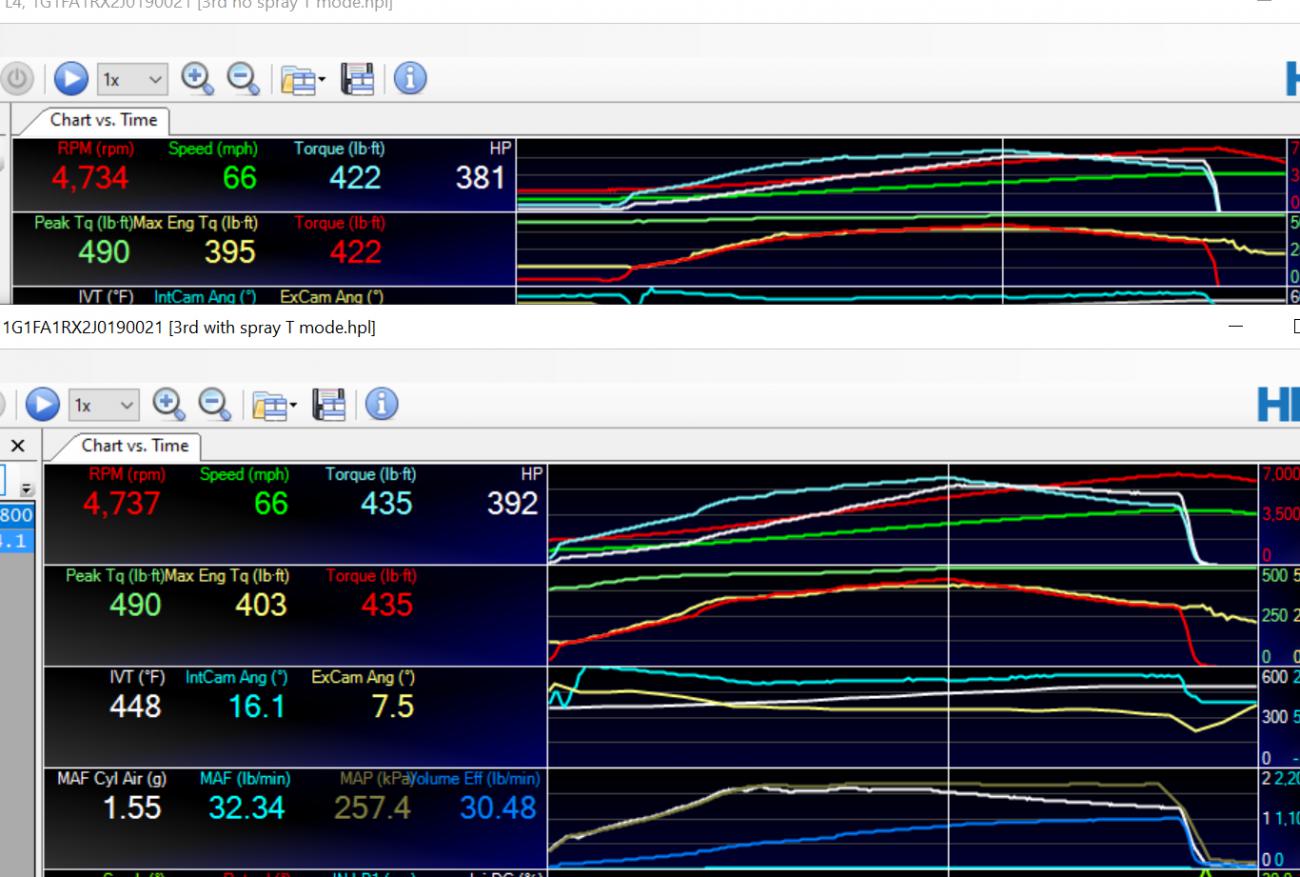Play the log in the '3rd with spray' window
Viewport: 1300px width, 877px height.
coord(42,404)
